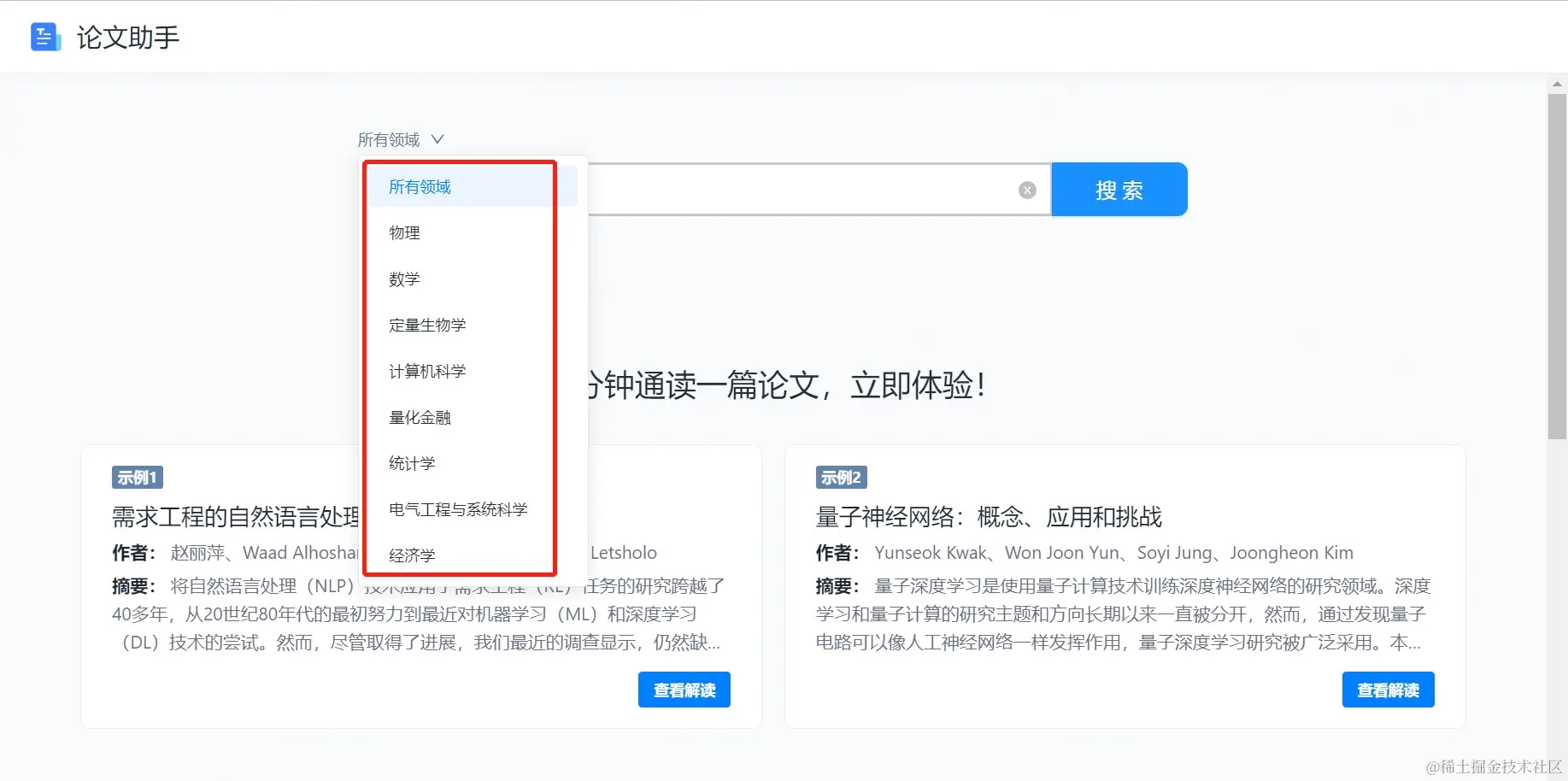The width and height of the screenshot is (1568, 781).
Task: Open 查看解读 for 量子神经网络 paper
Action: tap(1388, 690)
